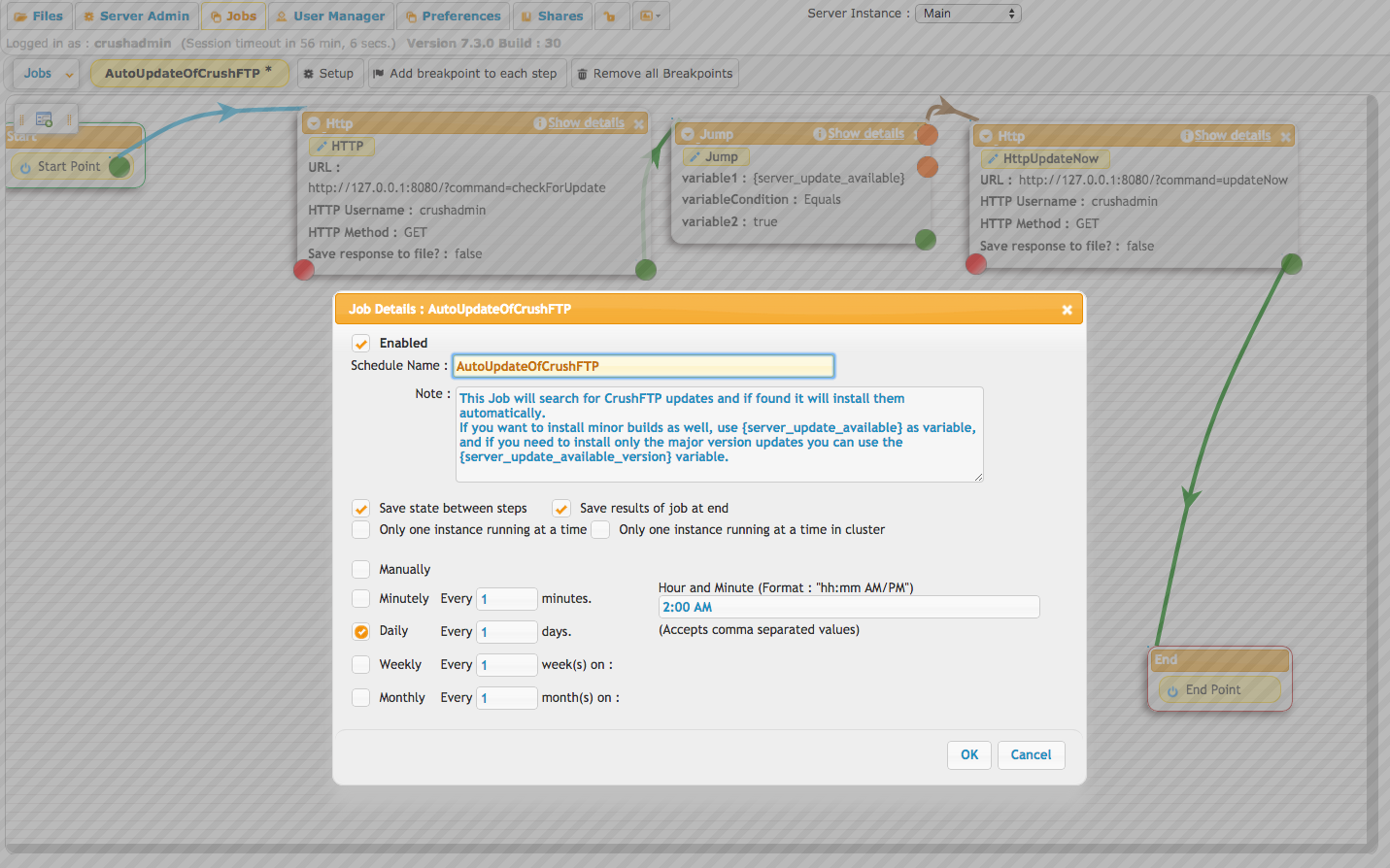The height and width of the screenshot is (868, 1390).
Task: Click inside the Note text area
Action: coord(720,434)
